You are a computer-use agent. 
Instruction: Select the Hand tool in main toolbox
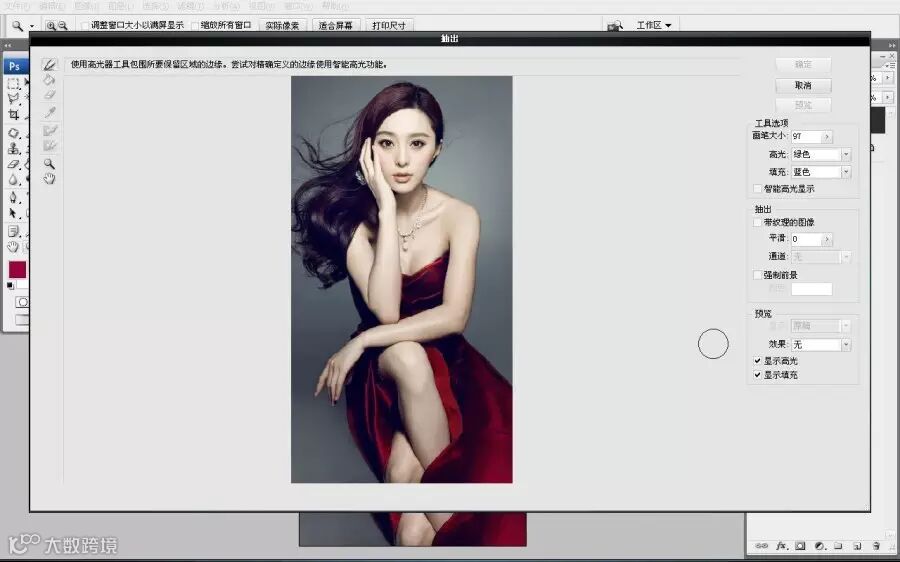pos(13,247)
